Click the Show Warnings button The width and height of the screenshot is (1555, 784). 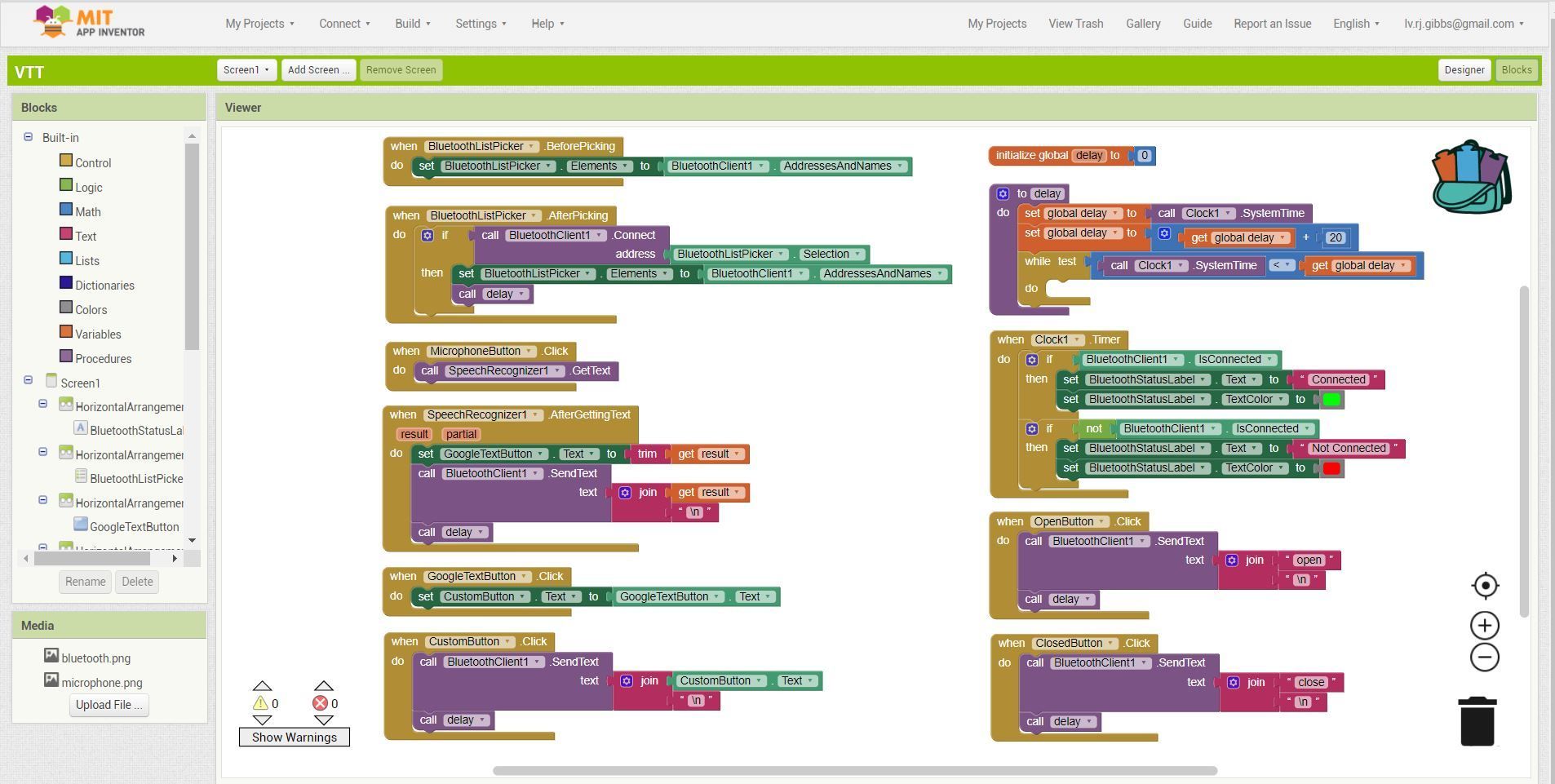[295, 737]
